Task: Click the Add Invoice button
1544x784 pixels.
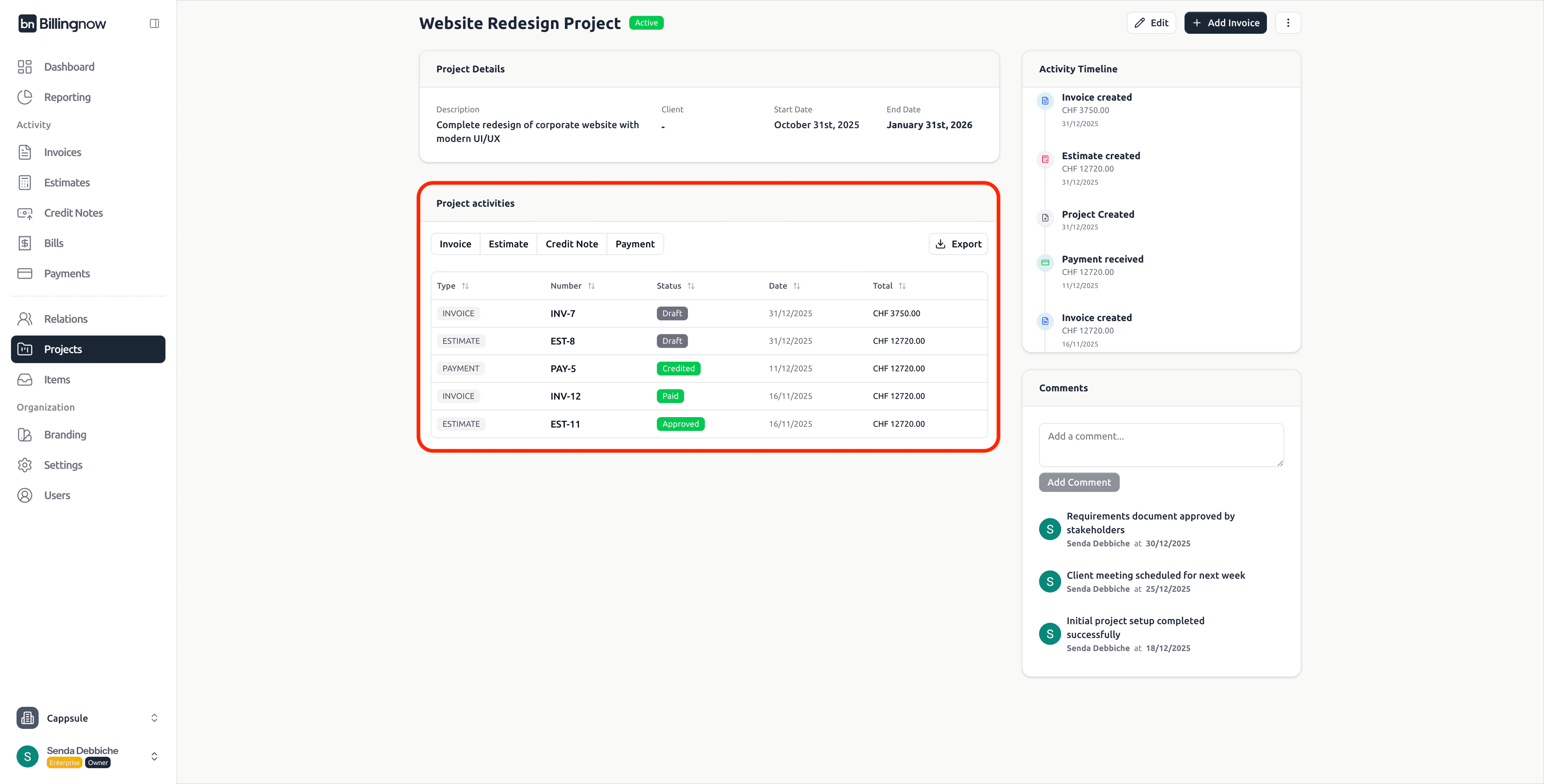Action: pos(1225,23)
